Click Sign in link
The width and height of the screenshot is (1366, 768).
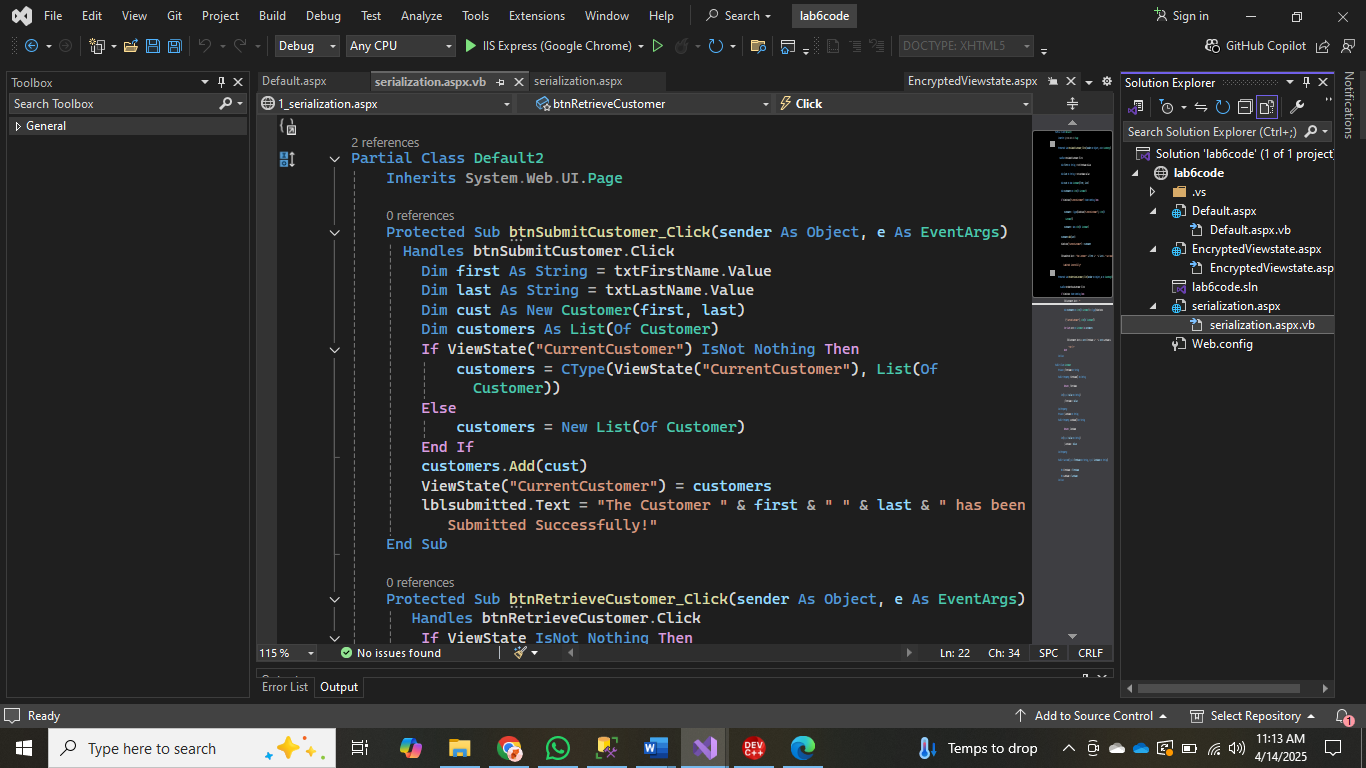[x=1181, y=16]
